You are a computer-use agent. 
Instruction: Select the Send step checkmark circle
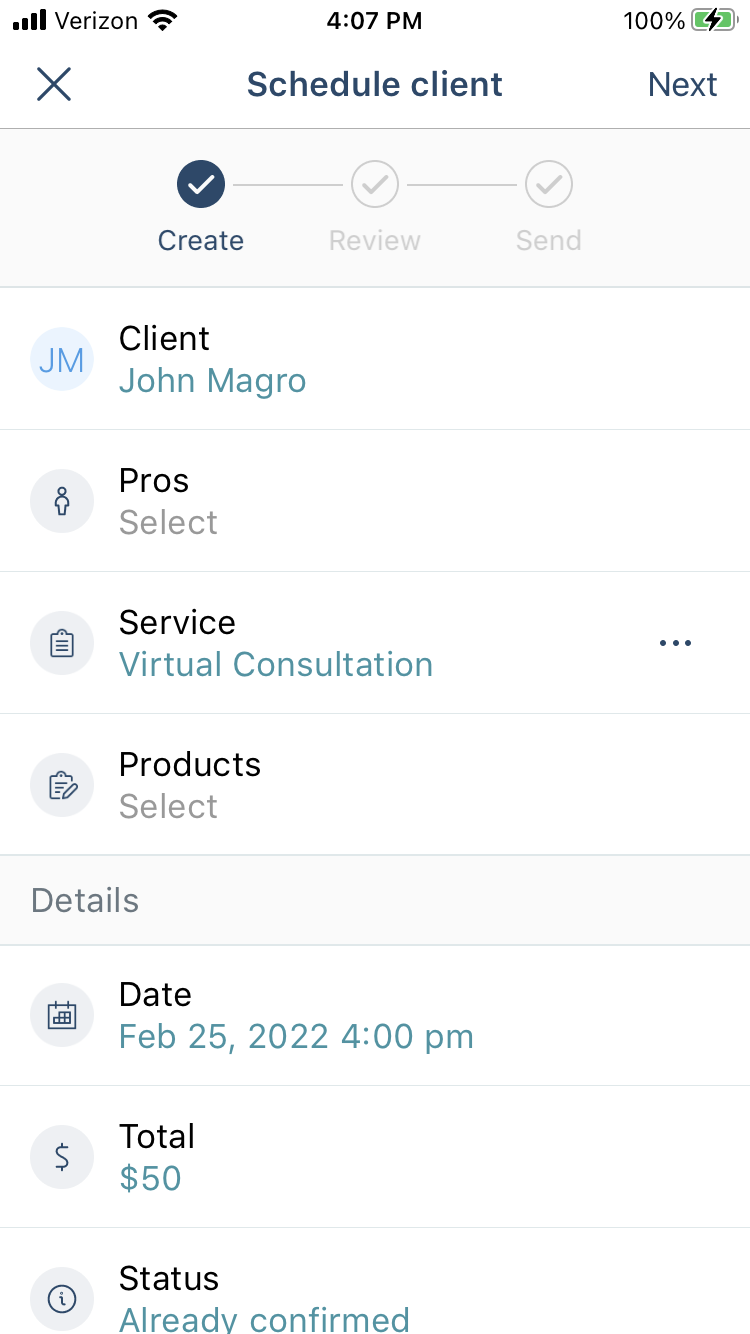(x=549, y=184)
